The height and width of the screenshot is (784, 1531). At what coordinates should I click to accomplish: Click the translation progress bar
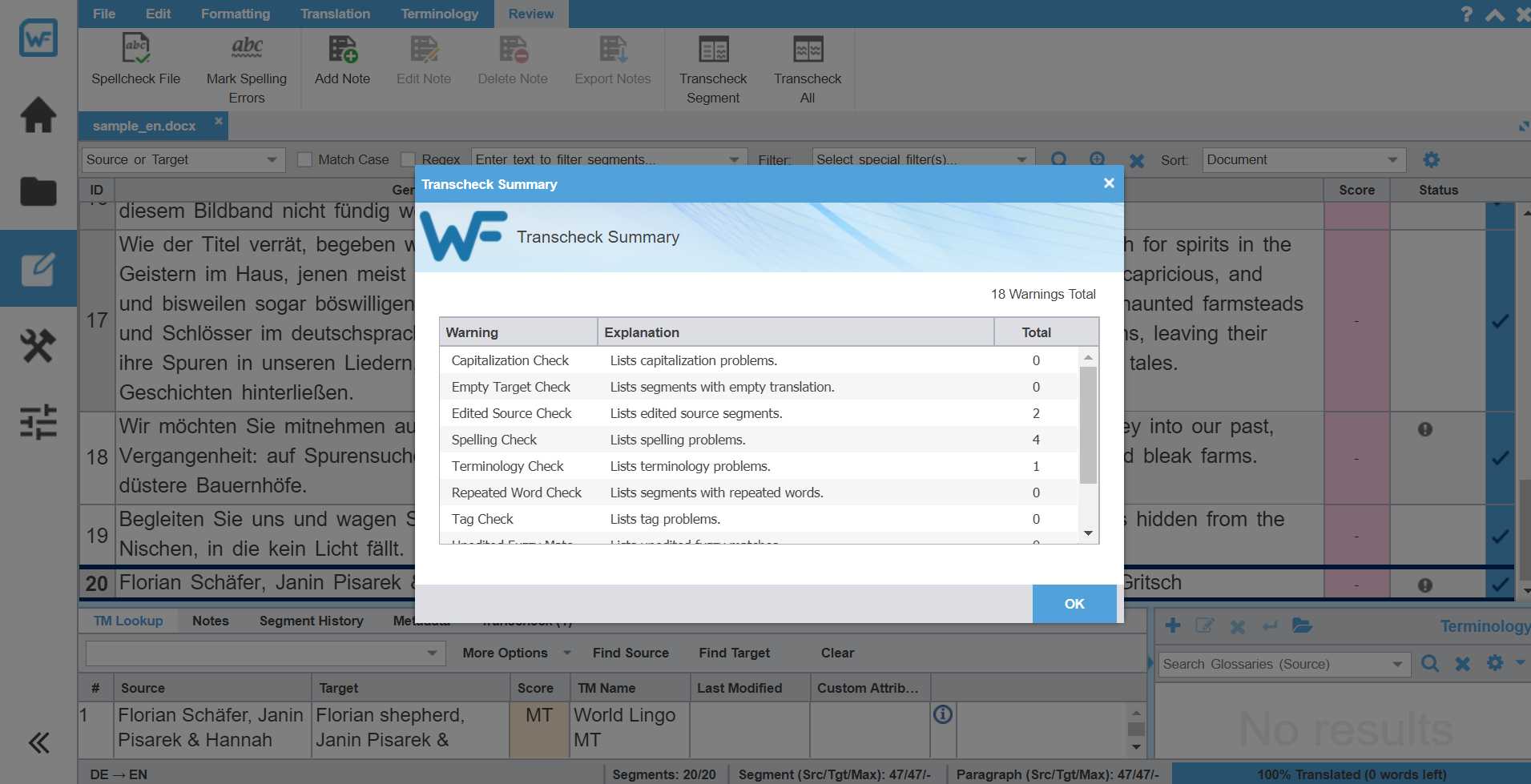[x=1352, y=774]
